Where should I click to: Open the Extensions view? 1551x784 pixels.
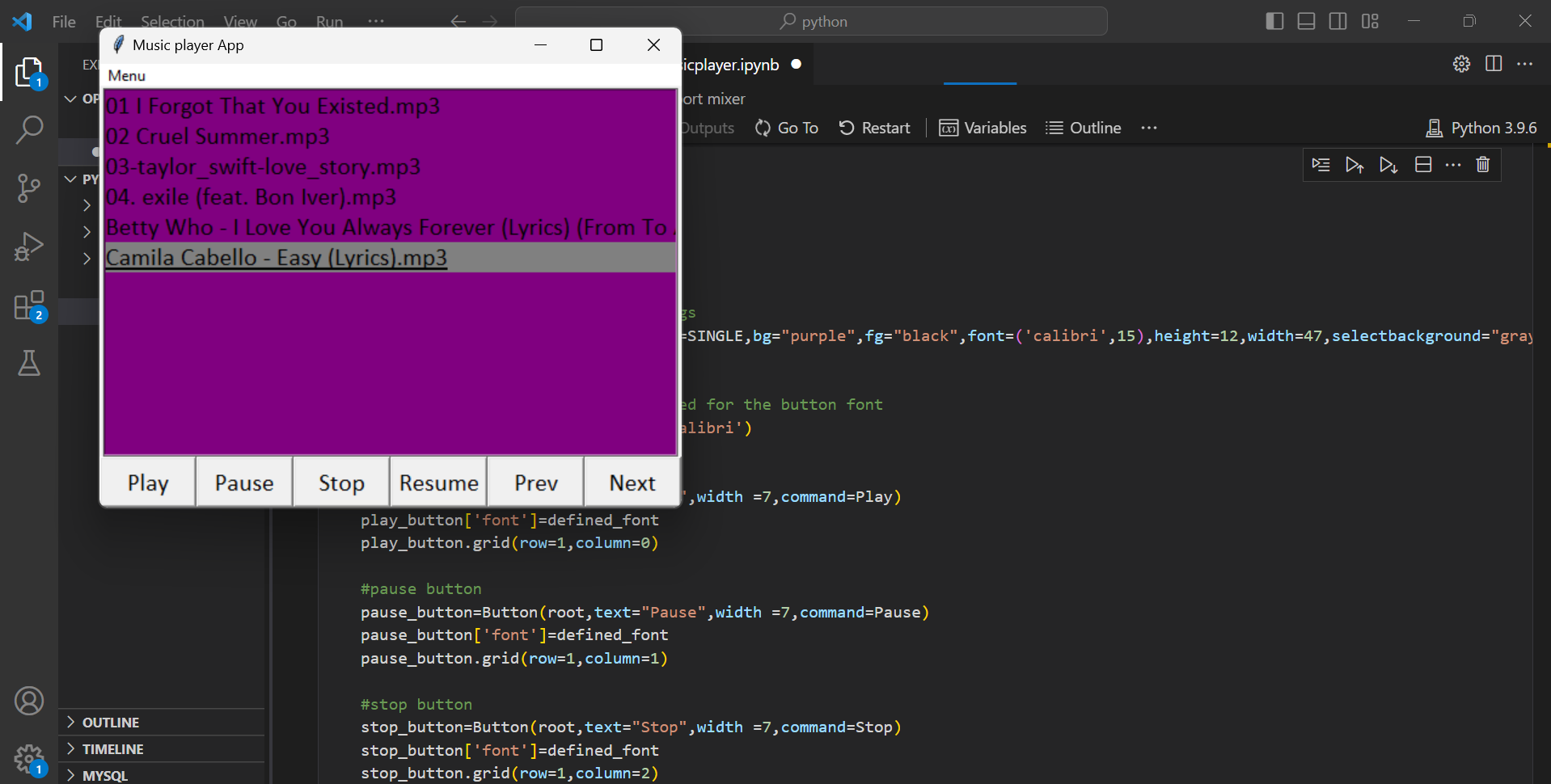point(29,305)
